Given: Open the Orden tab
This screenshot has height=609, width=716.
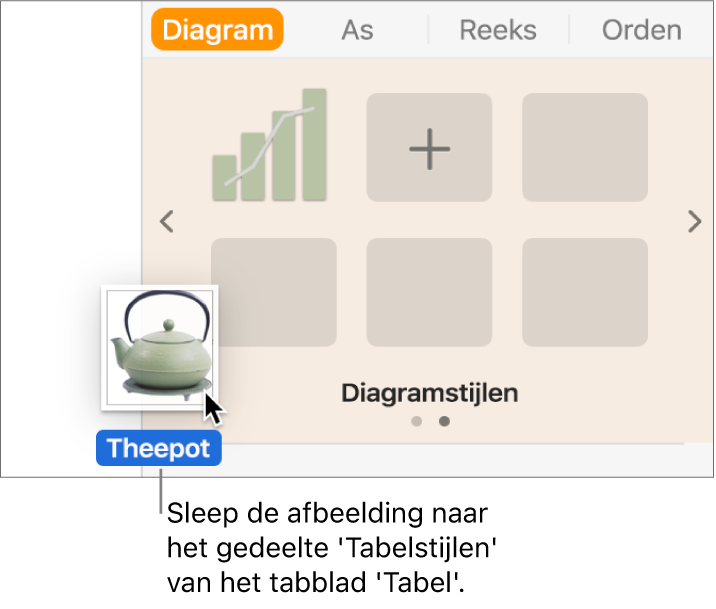Looking at the screenshot, I should click(x=641, y=30).
